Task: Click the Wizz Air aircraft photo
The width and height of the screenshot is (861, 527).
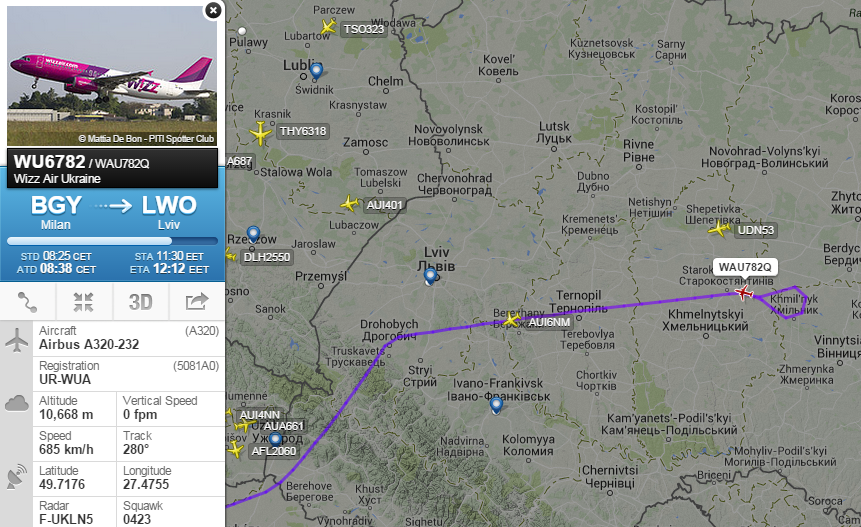Action: coord(112,76)
